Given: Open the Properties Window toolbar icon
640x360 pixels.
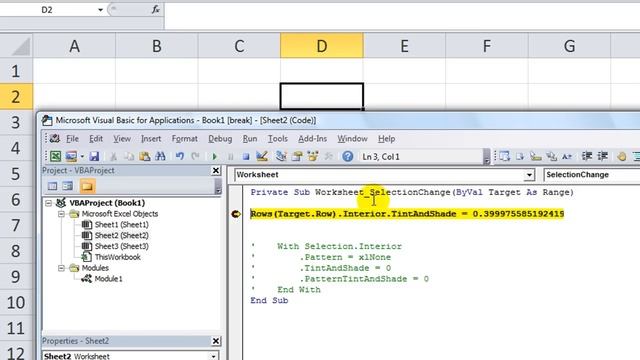Looking at the screenshot, I should [297, 156].
